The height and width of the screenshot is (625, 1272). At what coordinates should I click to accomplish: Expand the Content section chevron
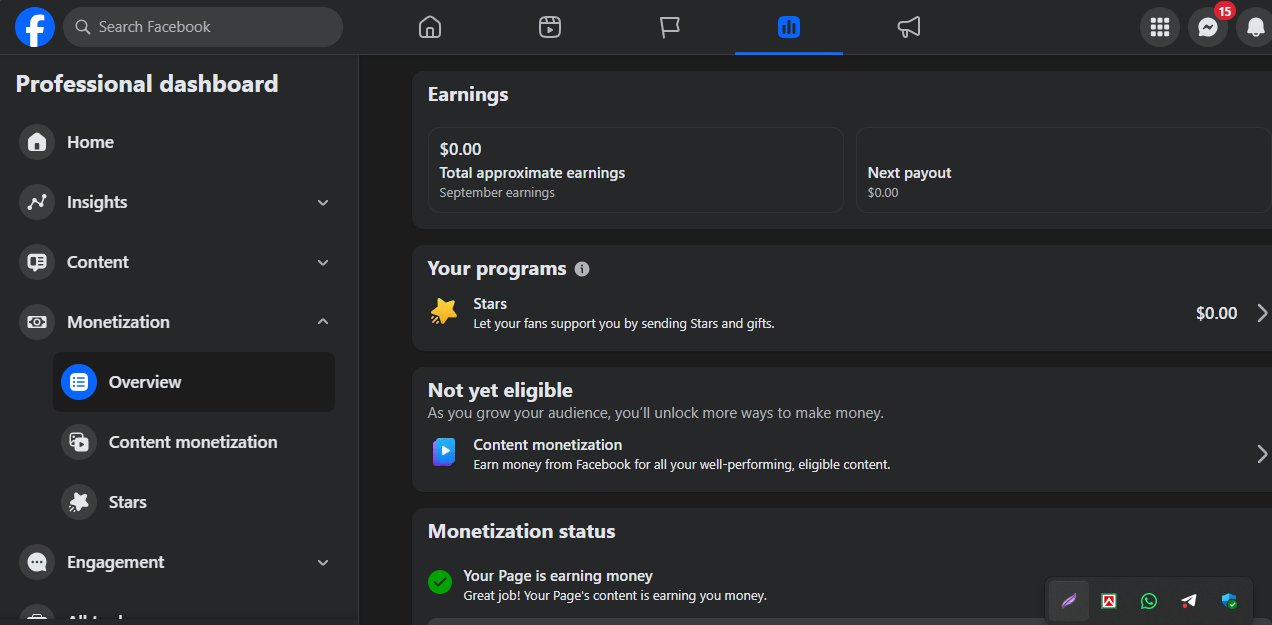pos(323,262)
